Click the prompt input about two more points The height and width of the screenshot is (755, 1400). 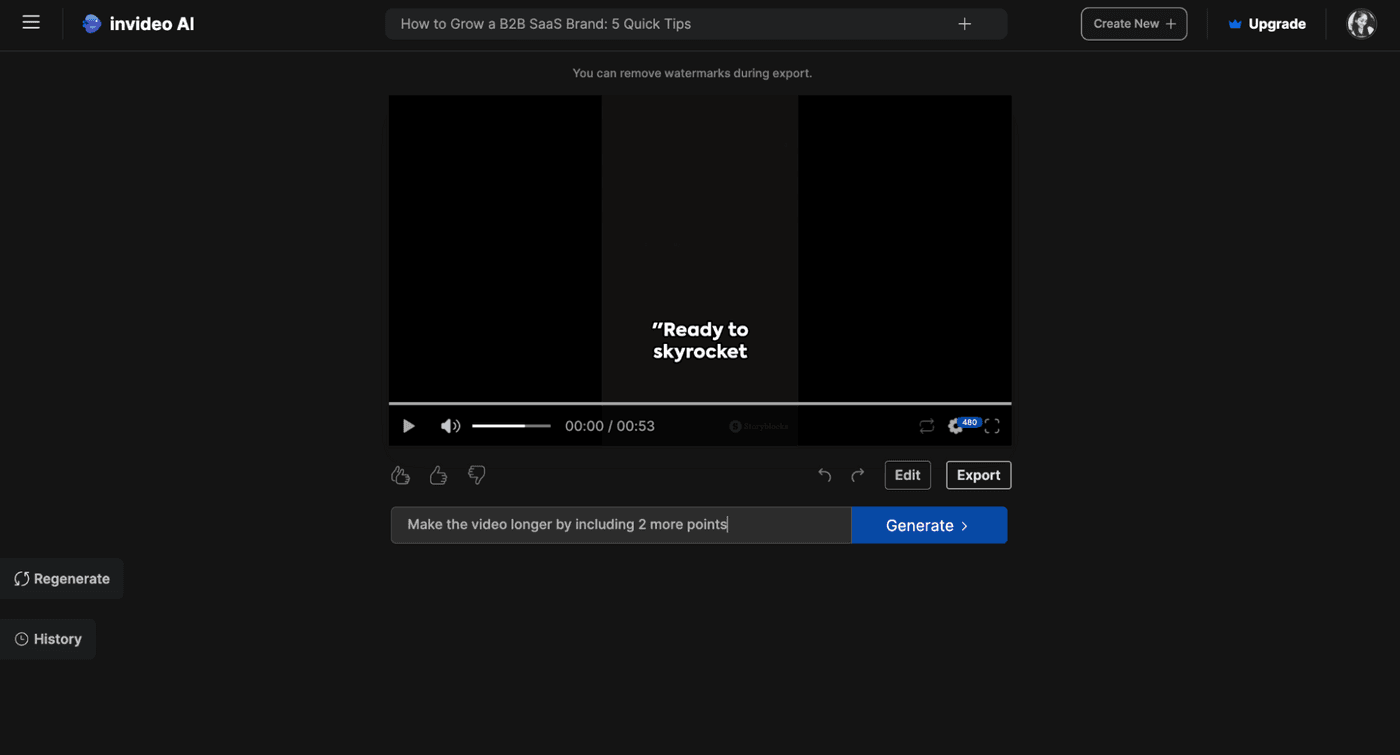tap(600, 524)
